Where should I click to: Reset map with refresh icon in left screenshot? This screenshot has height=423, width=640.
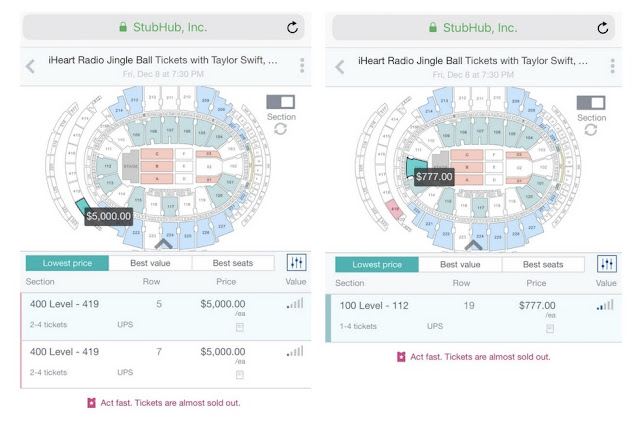point(281,129)
